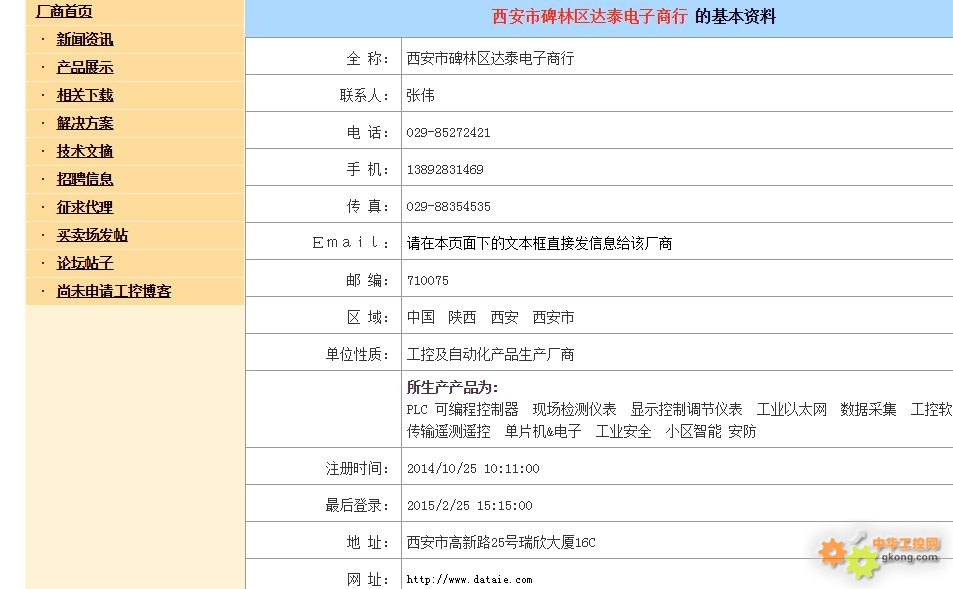The width and height of the screenshot is (953, 589).
Task: Click product PLC 可编程控制器
Action: tap(463, 409)
